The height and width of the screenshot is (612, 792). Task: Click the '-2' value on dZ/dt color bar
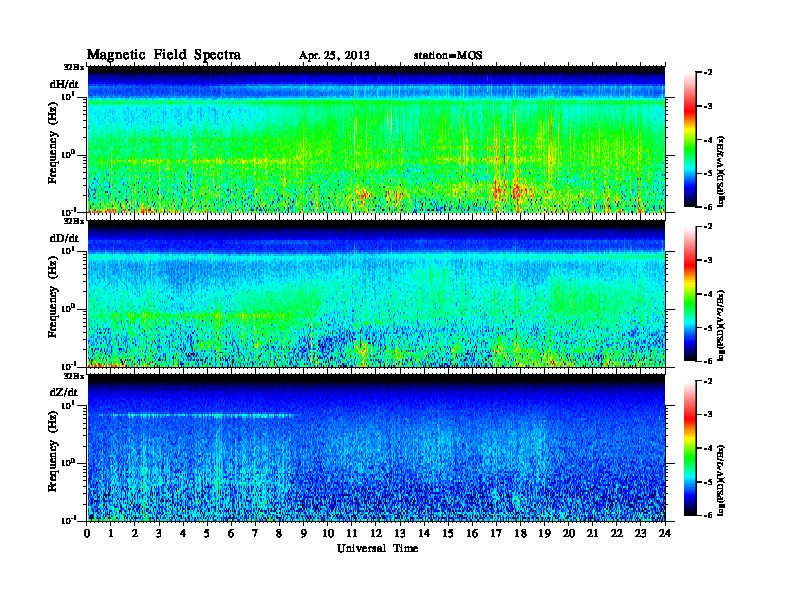tap(708, 381)
